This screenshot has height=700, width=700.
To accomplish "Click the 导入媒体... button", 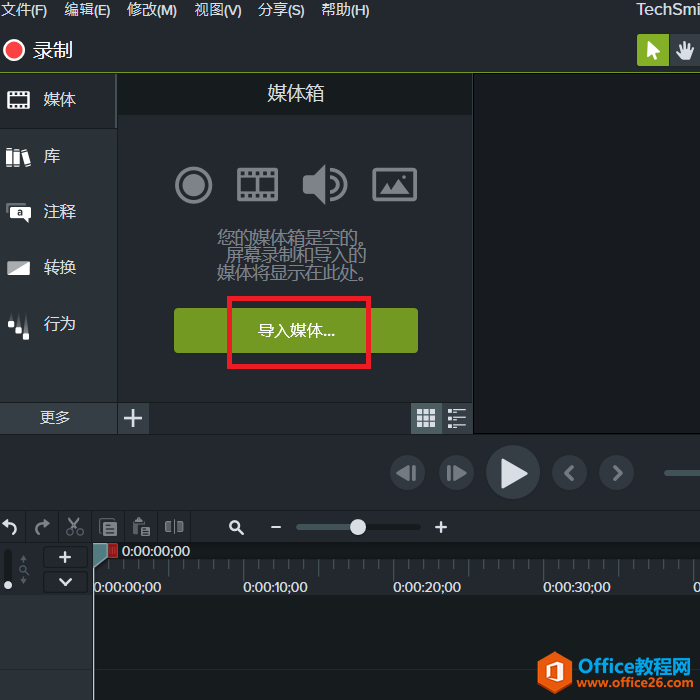I will pos(296,330).
